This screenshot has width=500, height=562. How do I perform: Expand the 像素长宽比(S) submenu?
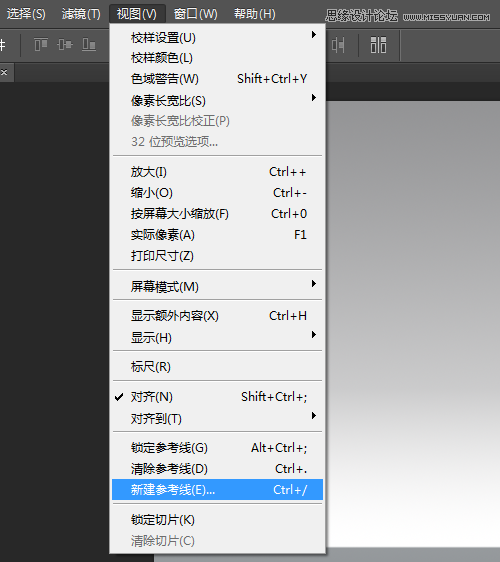coord(217,101)
